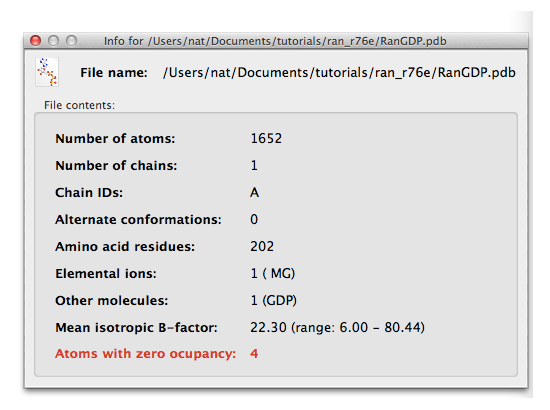This screenshot has height=410, width=550.
Task: Click the 'Elemental ions:' label
Action: point(106,274)
